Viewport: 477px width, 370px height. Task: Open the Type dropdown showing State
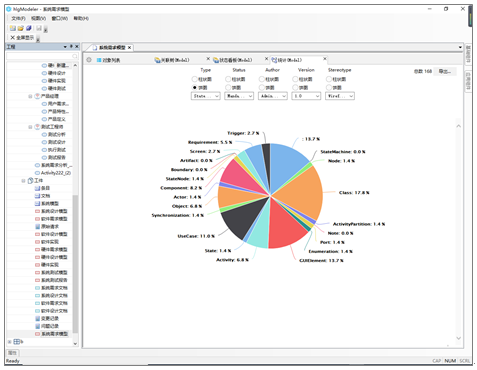coord(206,96)
